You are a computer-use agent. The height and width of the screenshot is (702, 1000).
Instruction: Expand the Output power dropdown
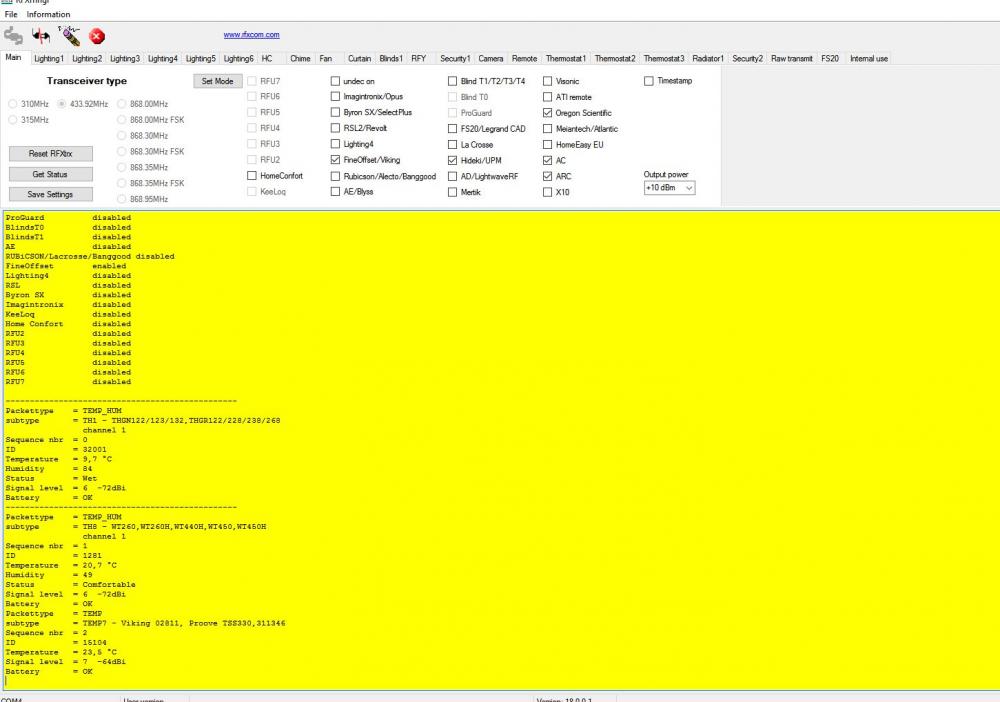[671, 188]
